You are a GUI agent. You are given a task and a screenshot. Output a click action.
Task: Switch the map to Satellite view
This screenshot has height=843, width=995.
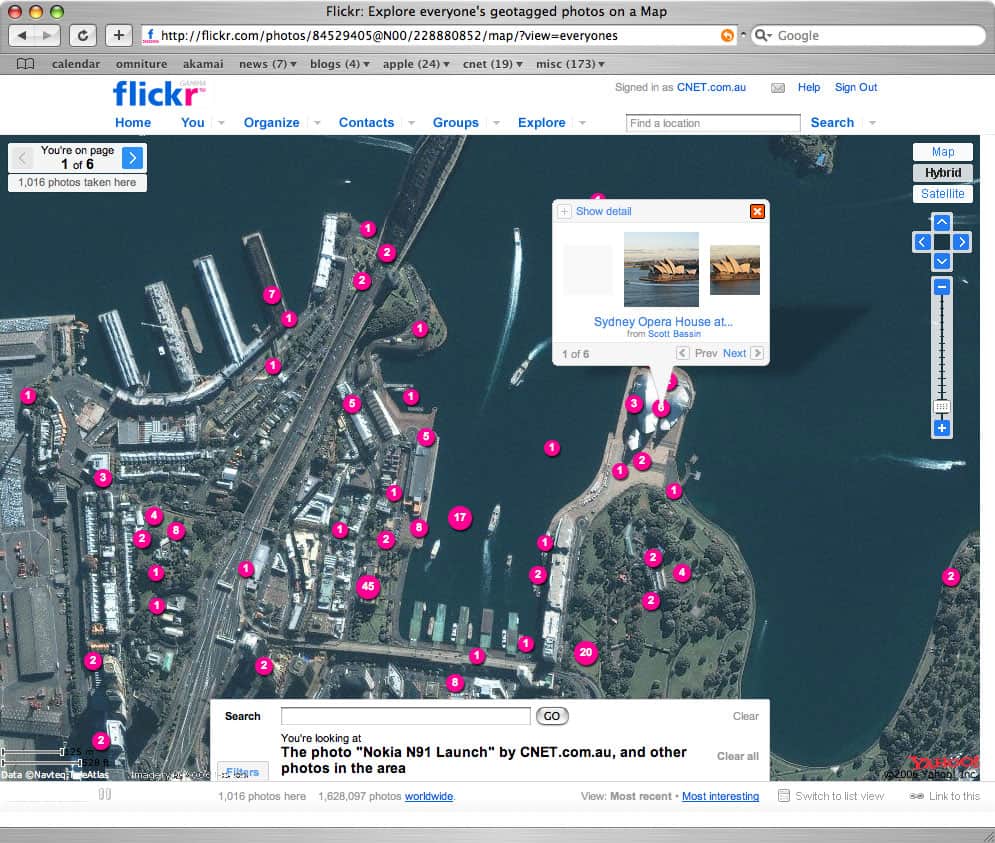[942, 194]
